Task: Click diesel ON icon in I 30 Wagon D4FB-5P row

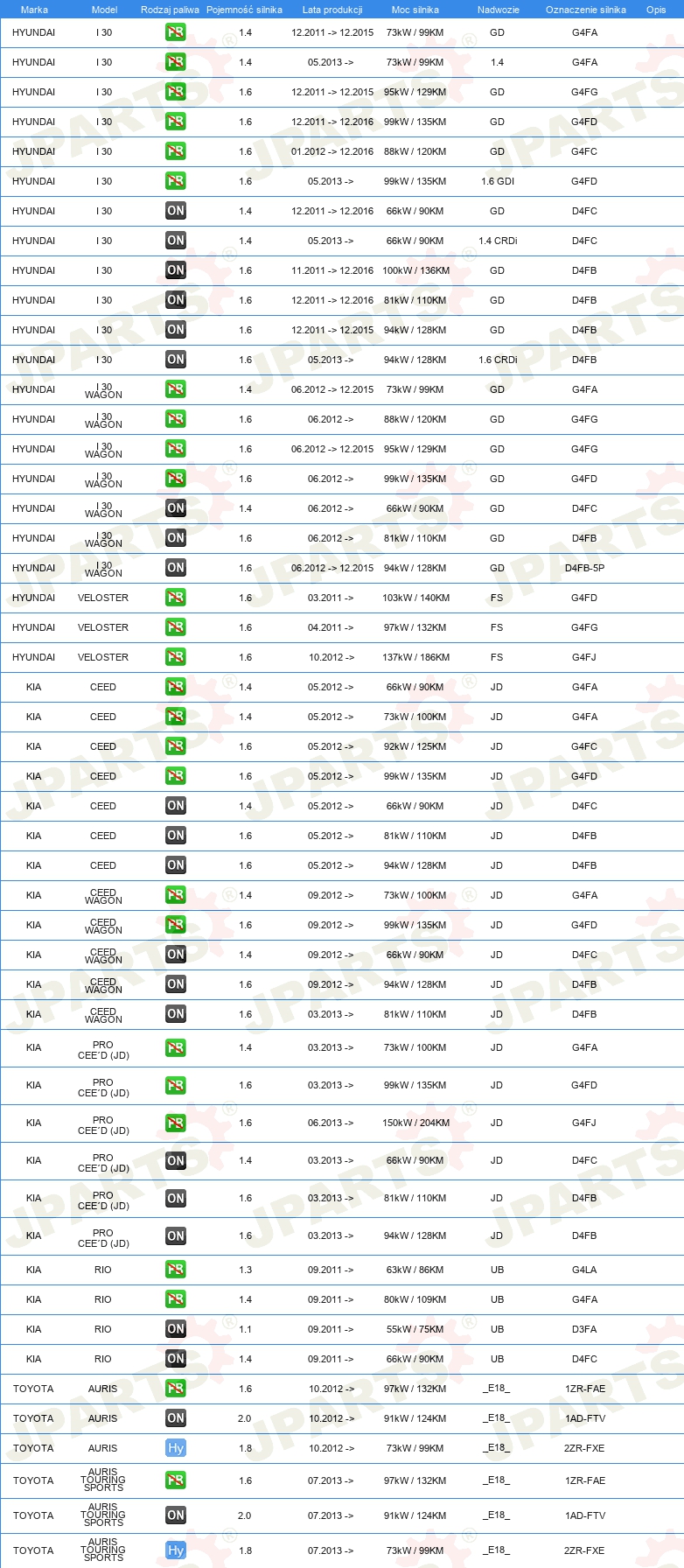Action: click(176, 568)
